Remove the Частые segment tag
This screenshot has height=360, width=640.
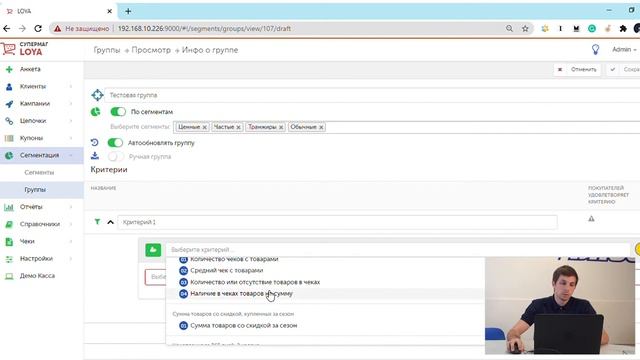(x=238, y=127)
